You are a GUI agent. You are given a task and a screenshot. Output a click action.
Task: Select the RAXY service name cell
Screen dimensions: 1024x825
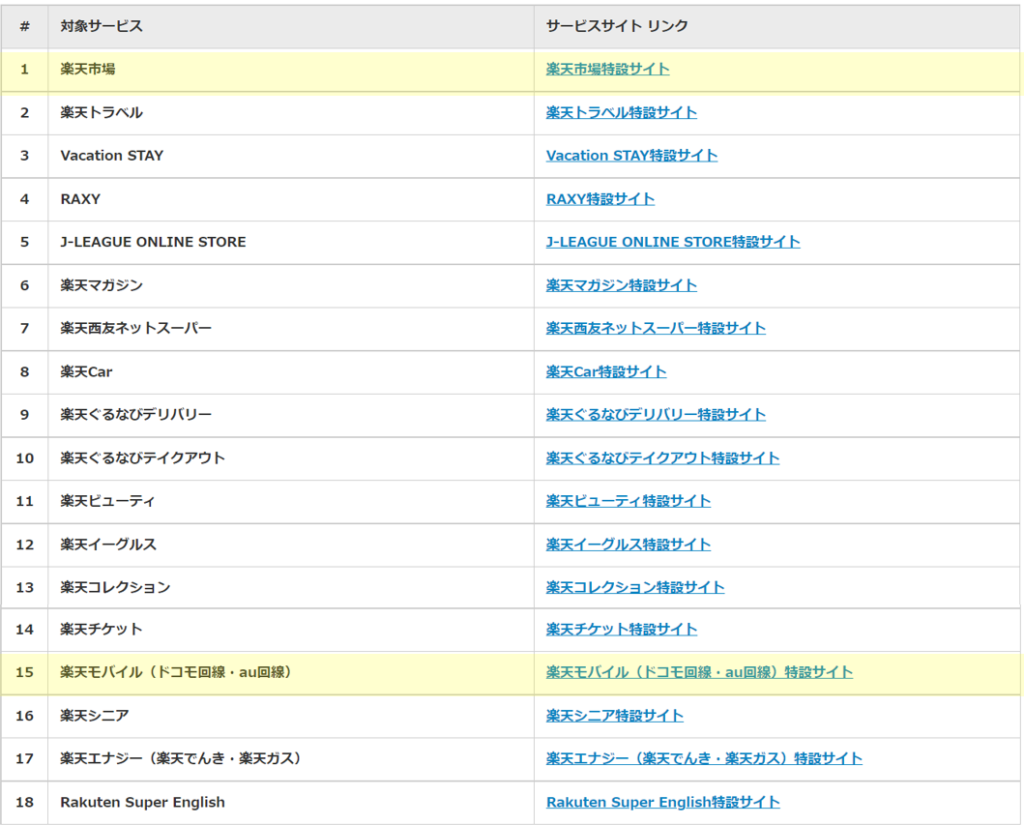coord(291,199)
